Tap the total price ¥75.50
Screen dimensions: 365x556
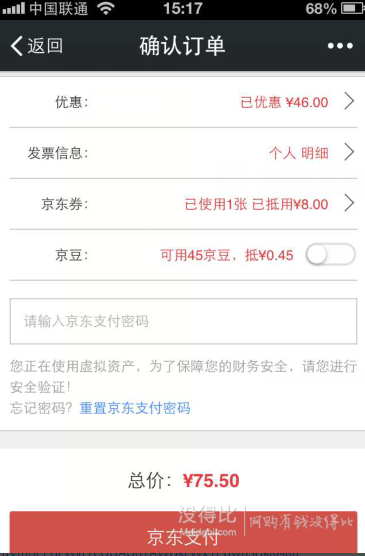click(211, 481)
